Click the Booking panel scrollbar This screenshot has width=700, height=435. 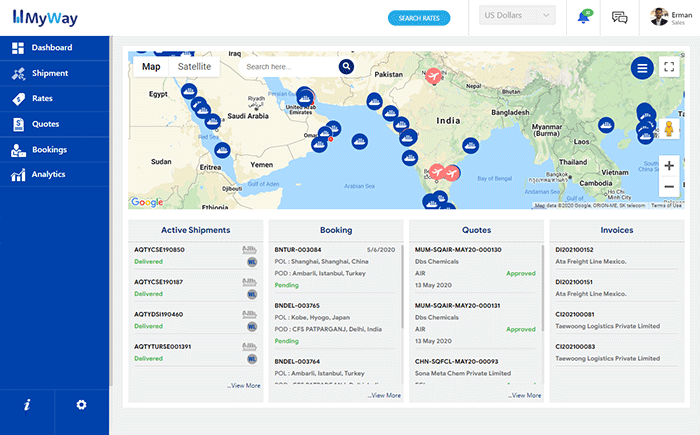click(x=402, y=286)
